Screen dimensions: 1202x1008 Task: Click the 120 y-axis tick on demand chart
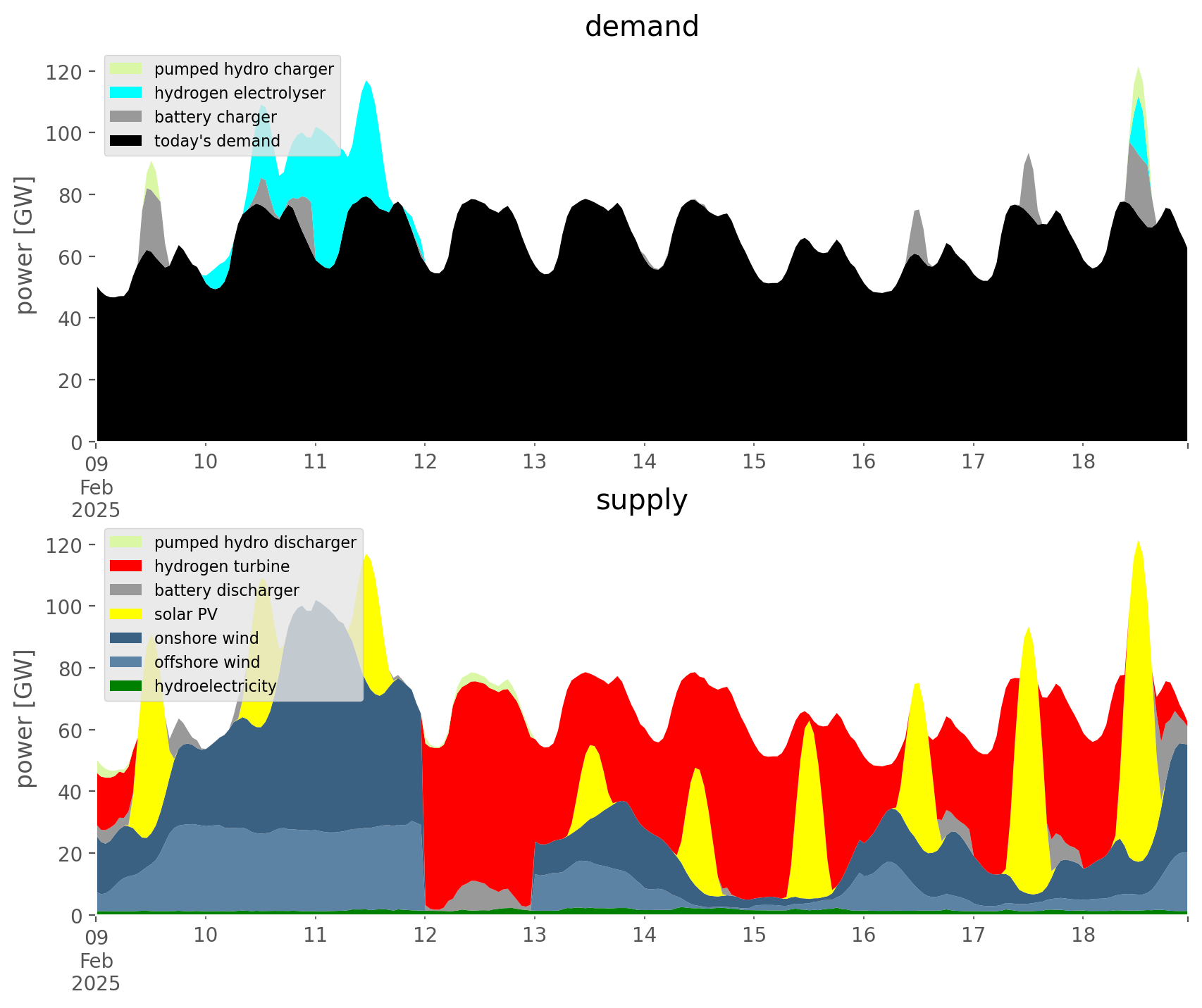click(64, 72)
